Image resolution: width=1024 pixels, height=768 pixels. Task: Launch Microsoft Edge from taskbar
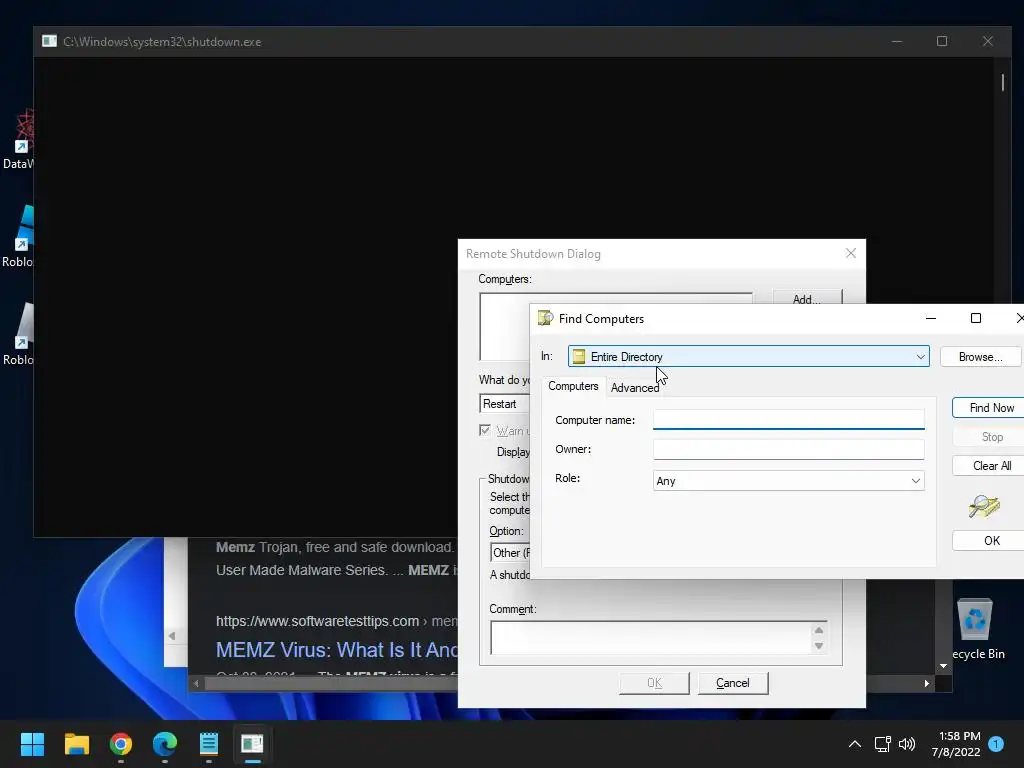click(165, 744)
